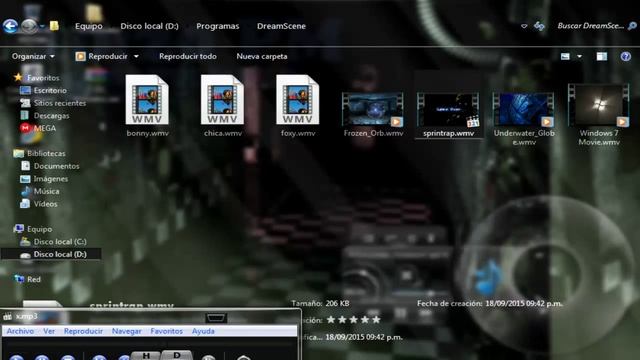The image size is (640, 360).
Task: Open the Documentos library
Action: pyautogui.click(x=56, y=166)
